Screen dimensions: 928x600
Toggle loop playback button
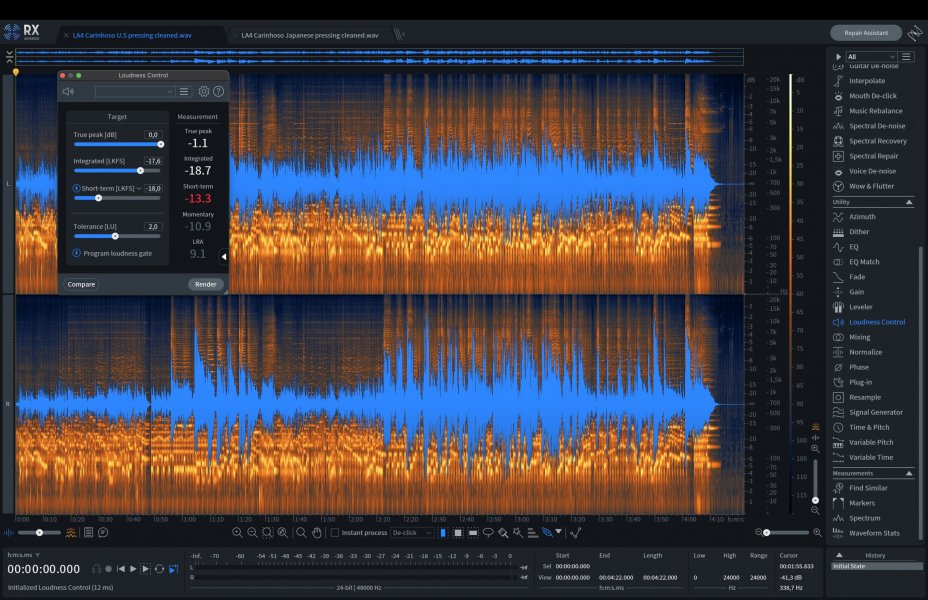(159, 569)
